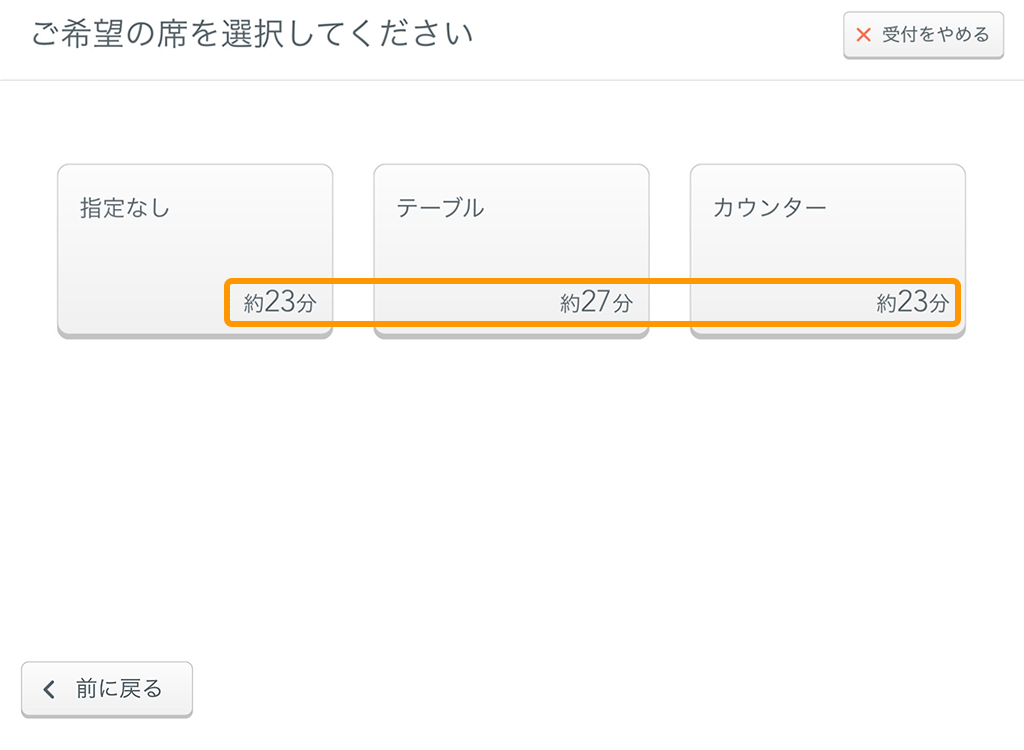
Task: Click the 約 character on 指定なし card
Action: pos(253,304)
